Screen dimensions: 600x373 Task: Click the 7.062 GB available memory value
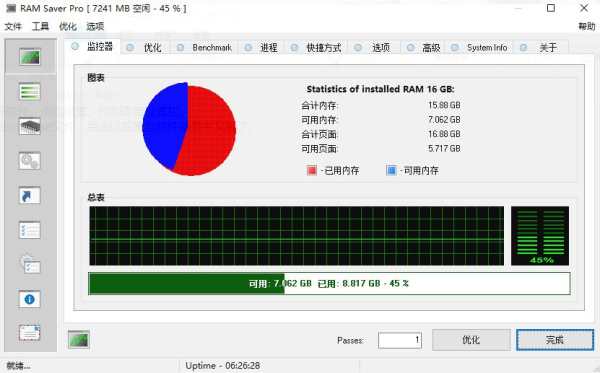point(444,120)
